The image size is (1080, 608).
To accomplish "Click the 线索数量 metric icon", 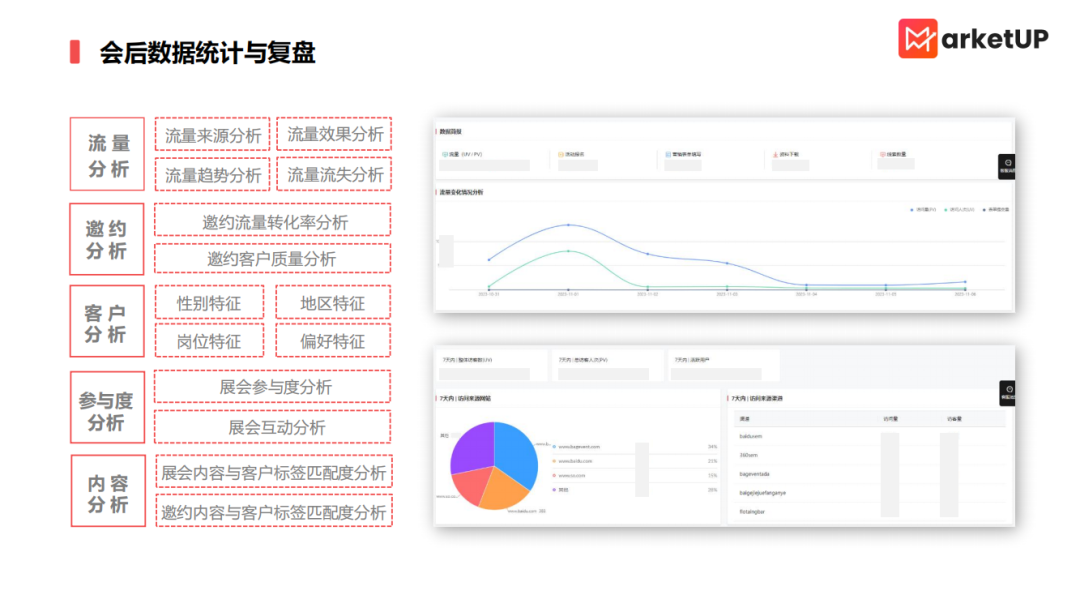I will (883, 155).
